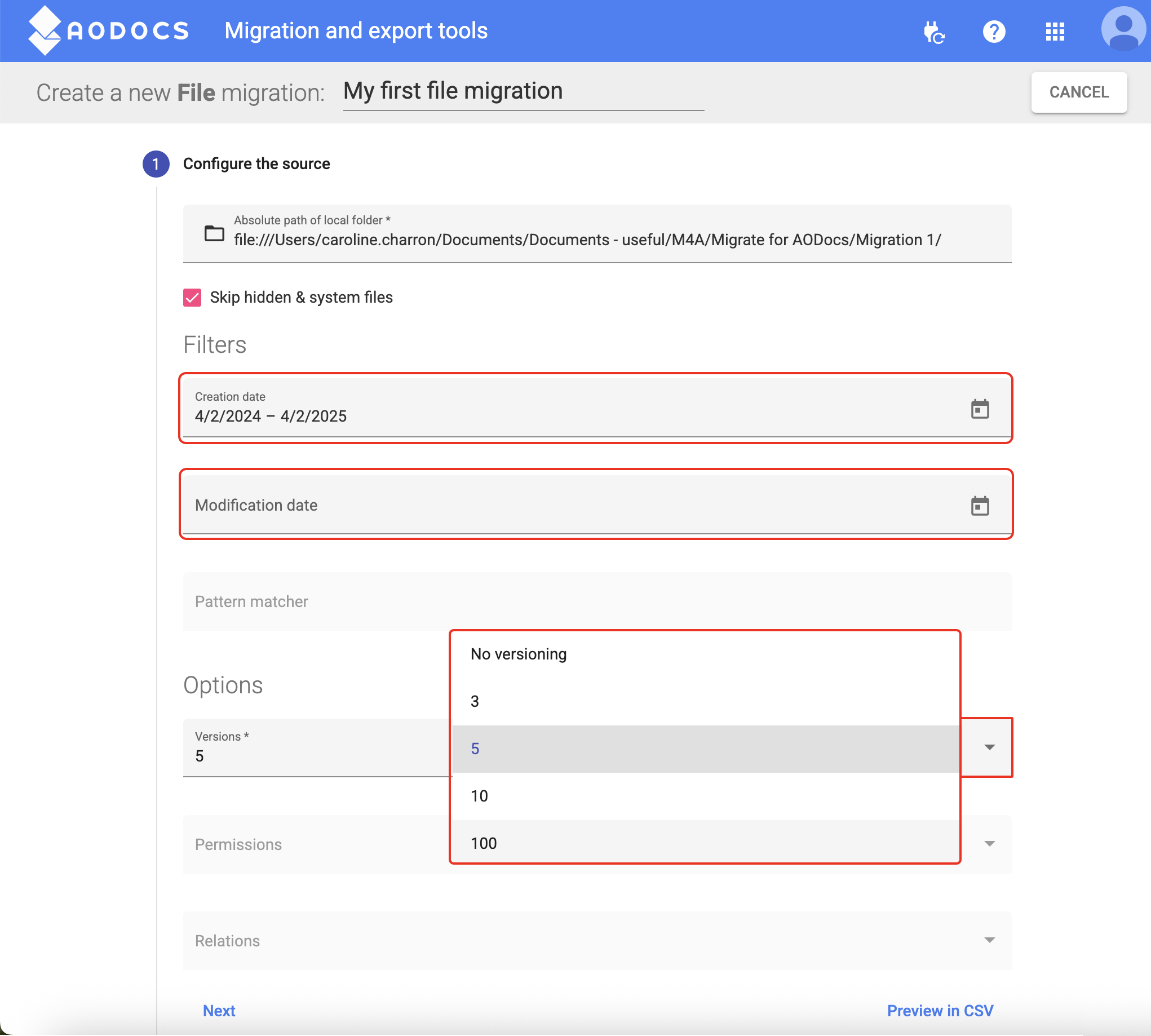Expand the Permissions dropdown
Image resolution: width=1151 pixels, height=1036 pixels.
(989, 844)
